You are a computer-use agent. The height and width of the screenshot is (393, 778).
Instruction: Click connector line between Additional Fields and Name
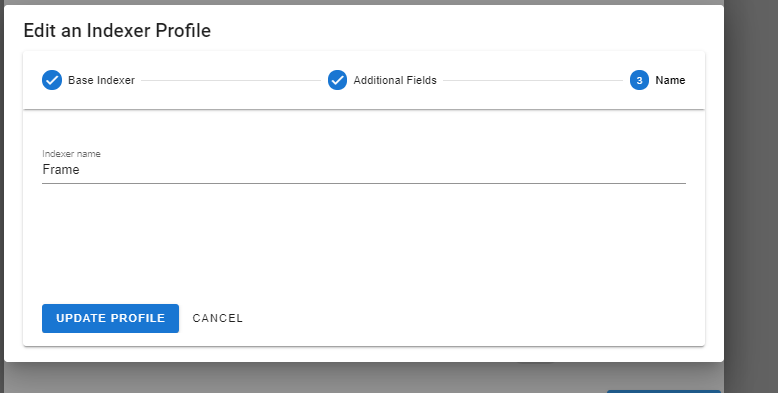(533, 80)
